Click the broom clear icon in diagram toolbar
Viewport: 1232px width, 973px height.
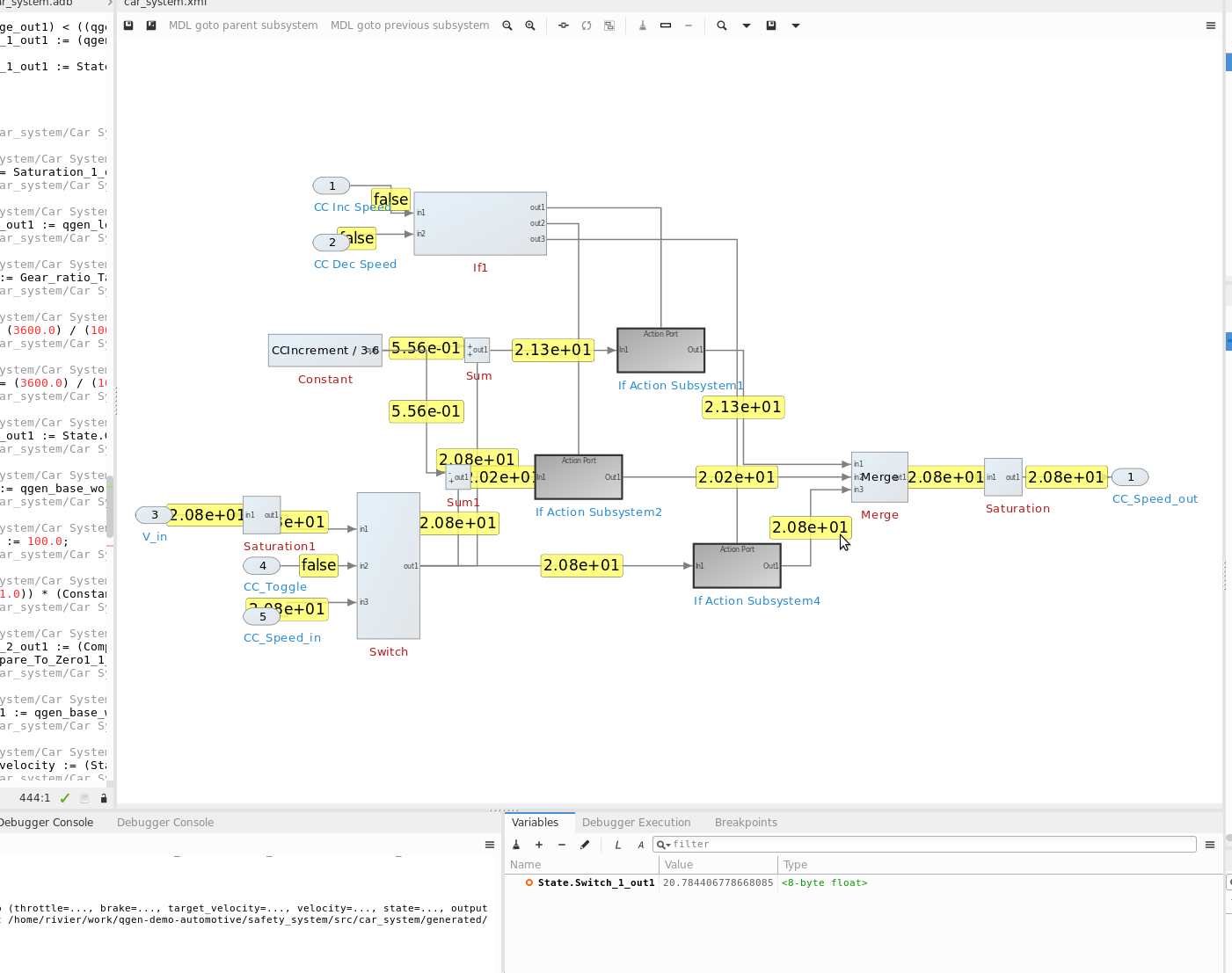coord(643,25)
